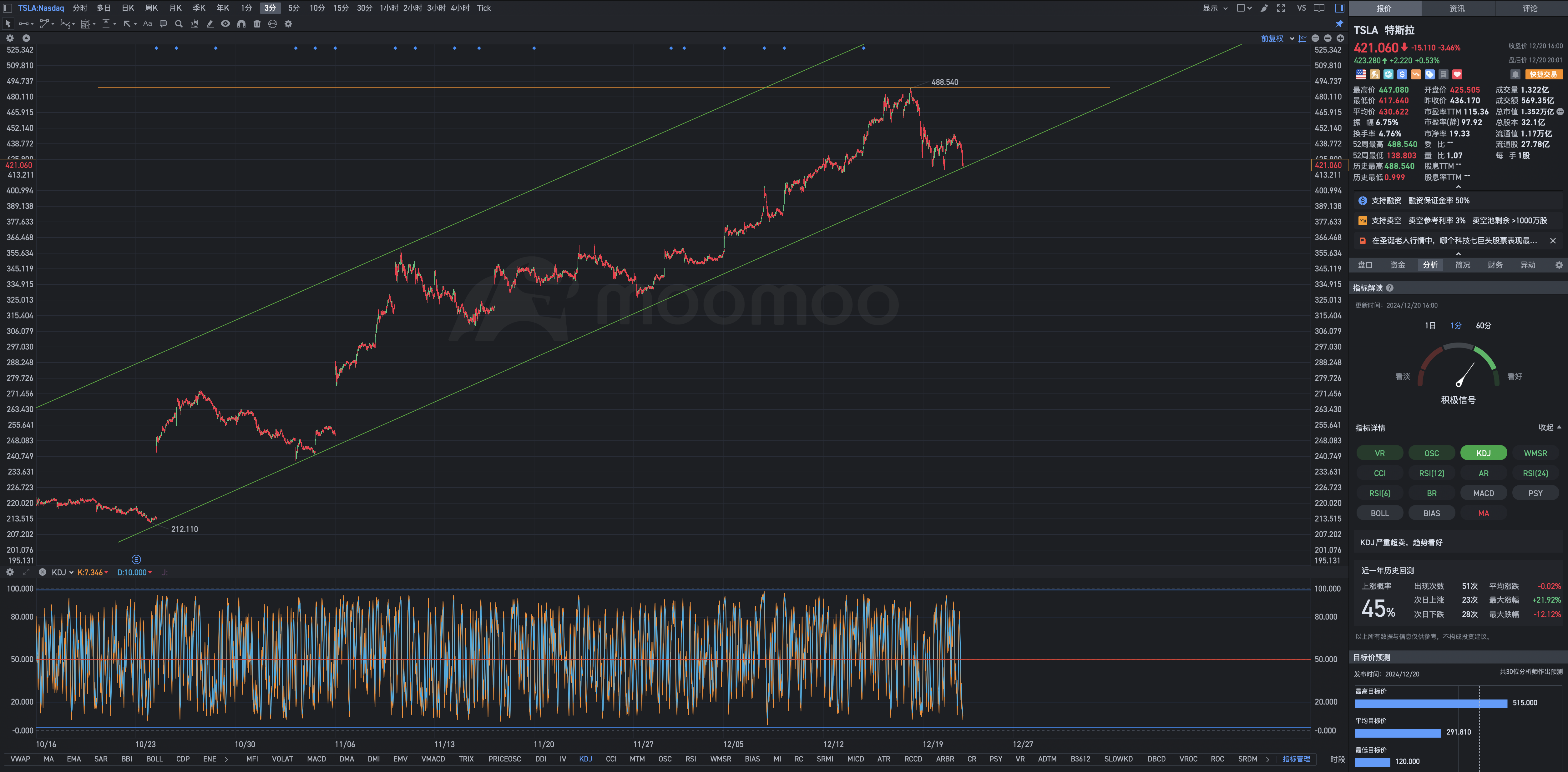Open quote panel settings gear

[1559, 265]
